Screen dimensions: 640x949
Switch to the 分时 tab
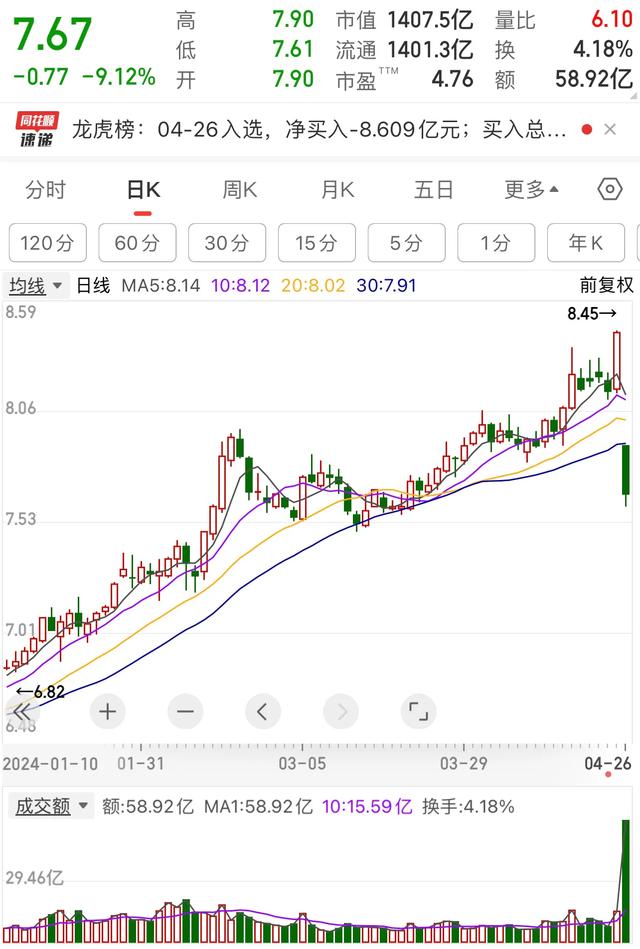(46, 190)
